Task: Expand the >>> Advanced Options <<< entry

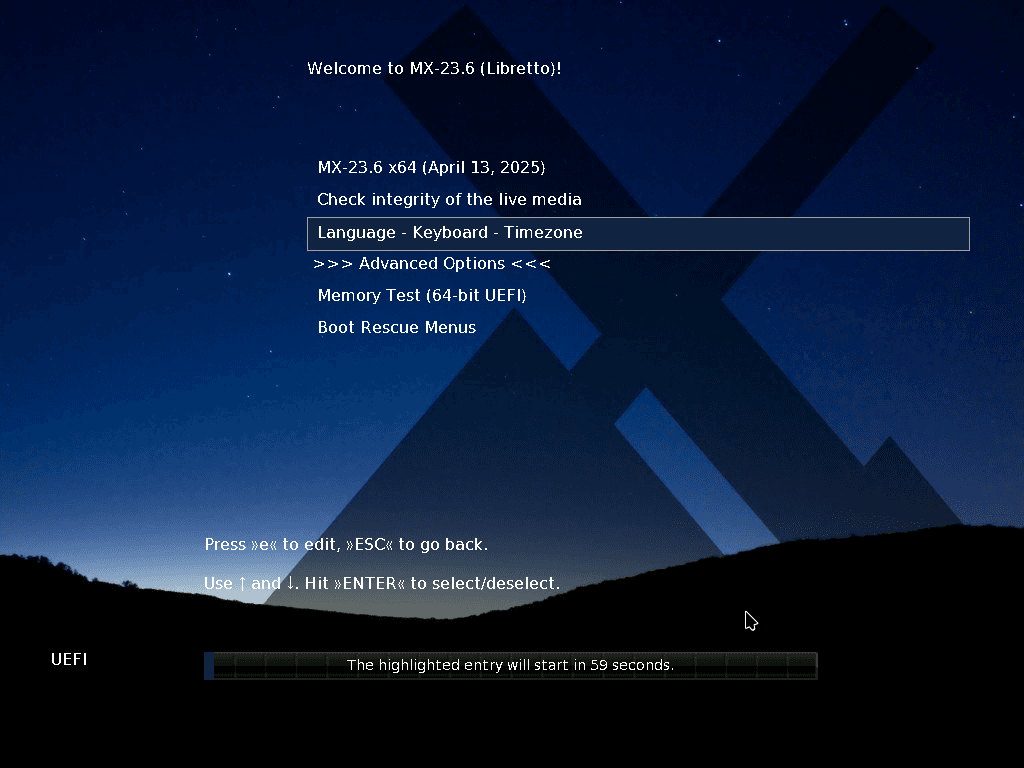Action: [432, 264]
